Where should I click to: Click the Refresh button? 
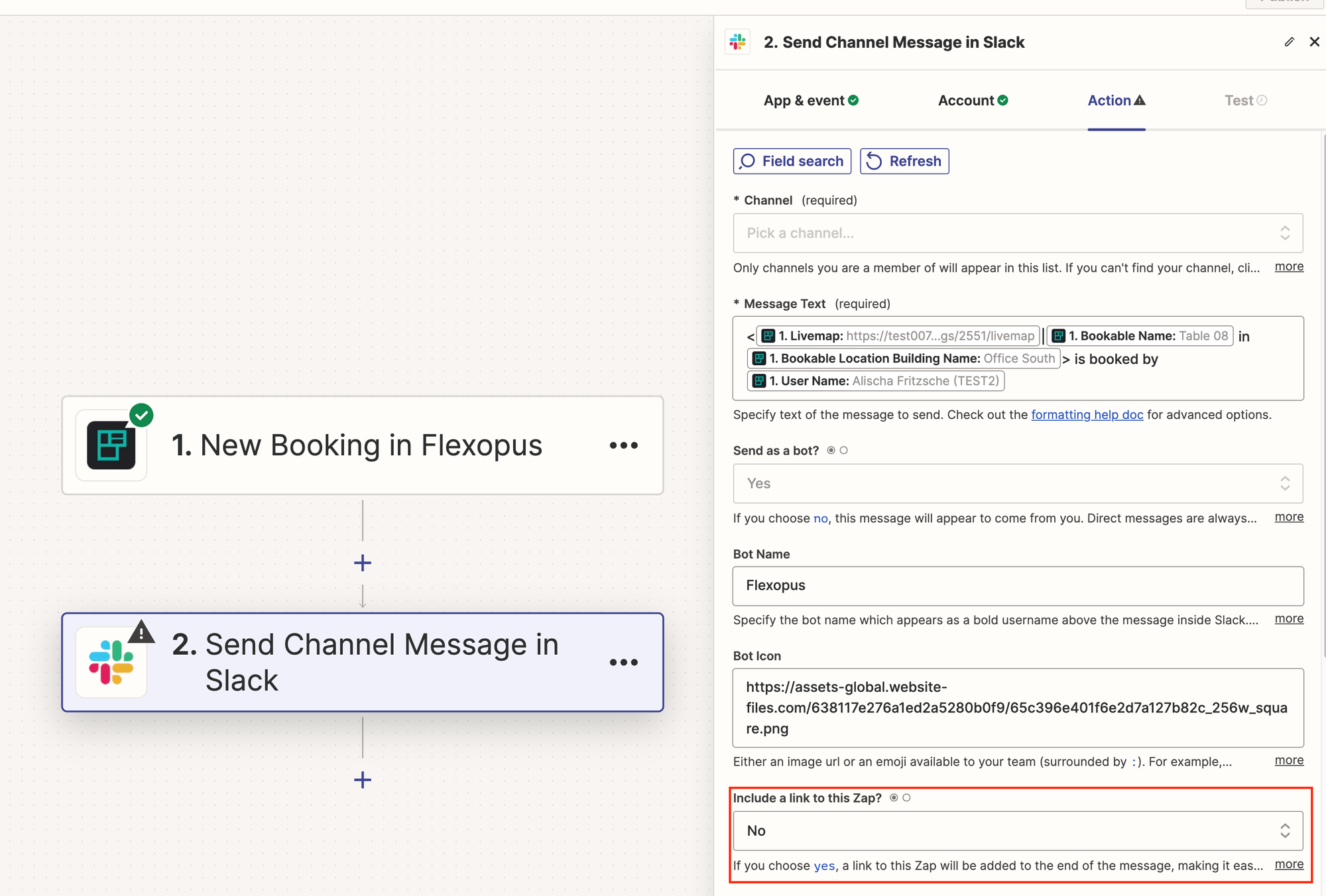[x=904, y=161]
